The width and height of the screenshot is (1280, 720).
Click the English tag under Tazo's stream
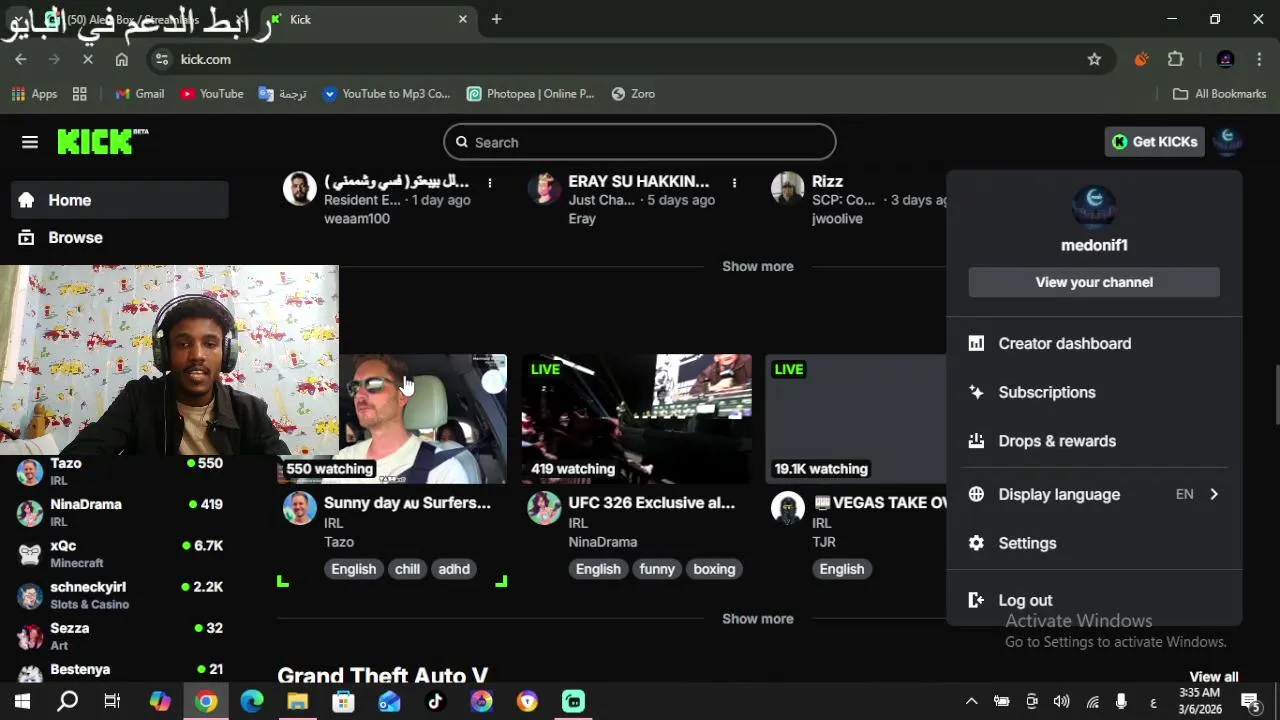click(354, 569)
